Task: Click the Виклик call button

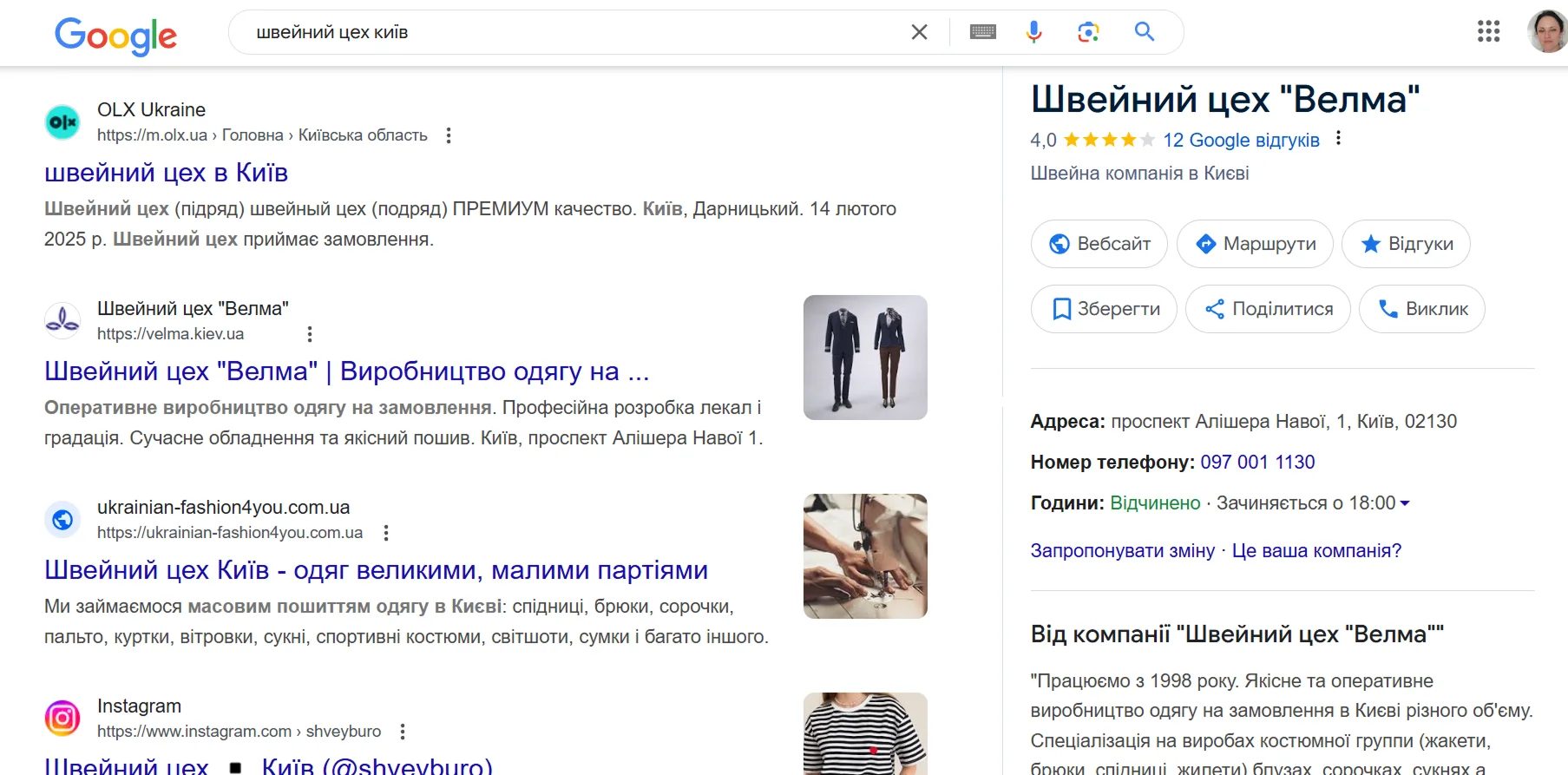Action: click(1421, 309)
